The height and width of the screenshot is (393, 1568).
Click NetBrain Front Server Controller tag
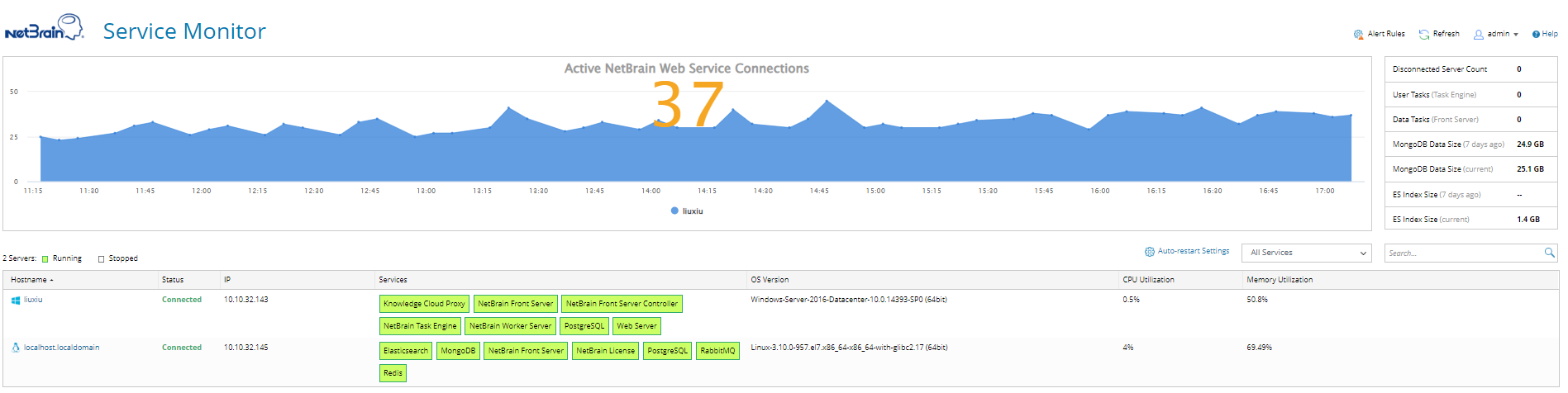click(x=622, y=304)
